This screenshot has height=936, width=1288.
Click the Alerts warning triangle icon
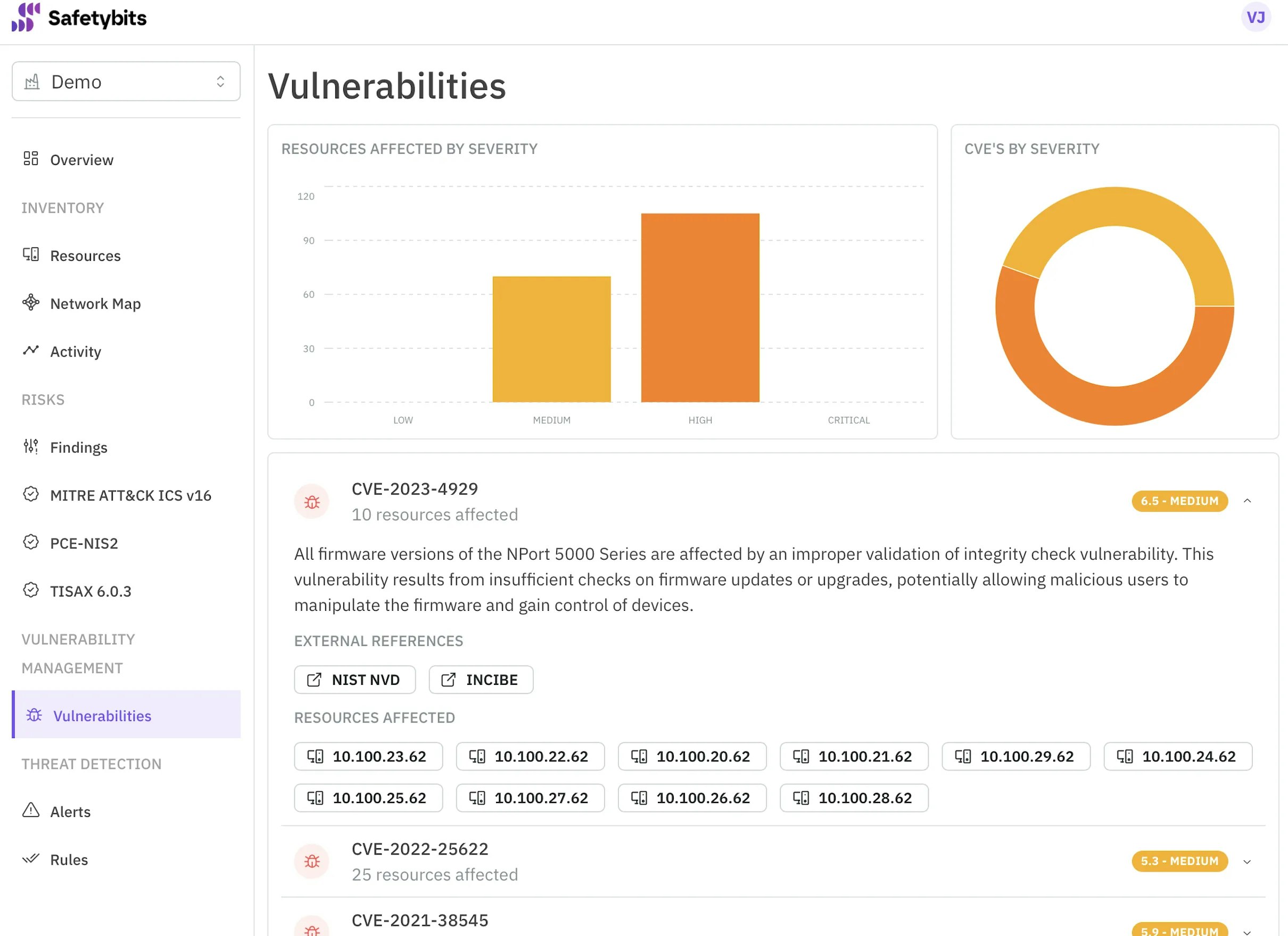[x=31, y=810]
